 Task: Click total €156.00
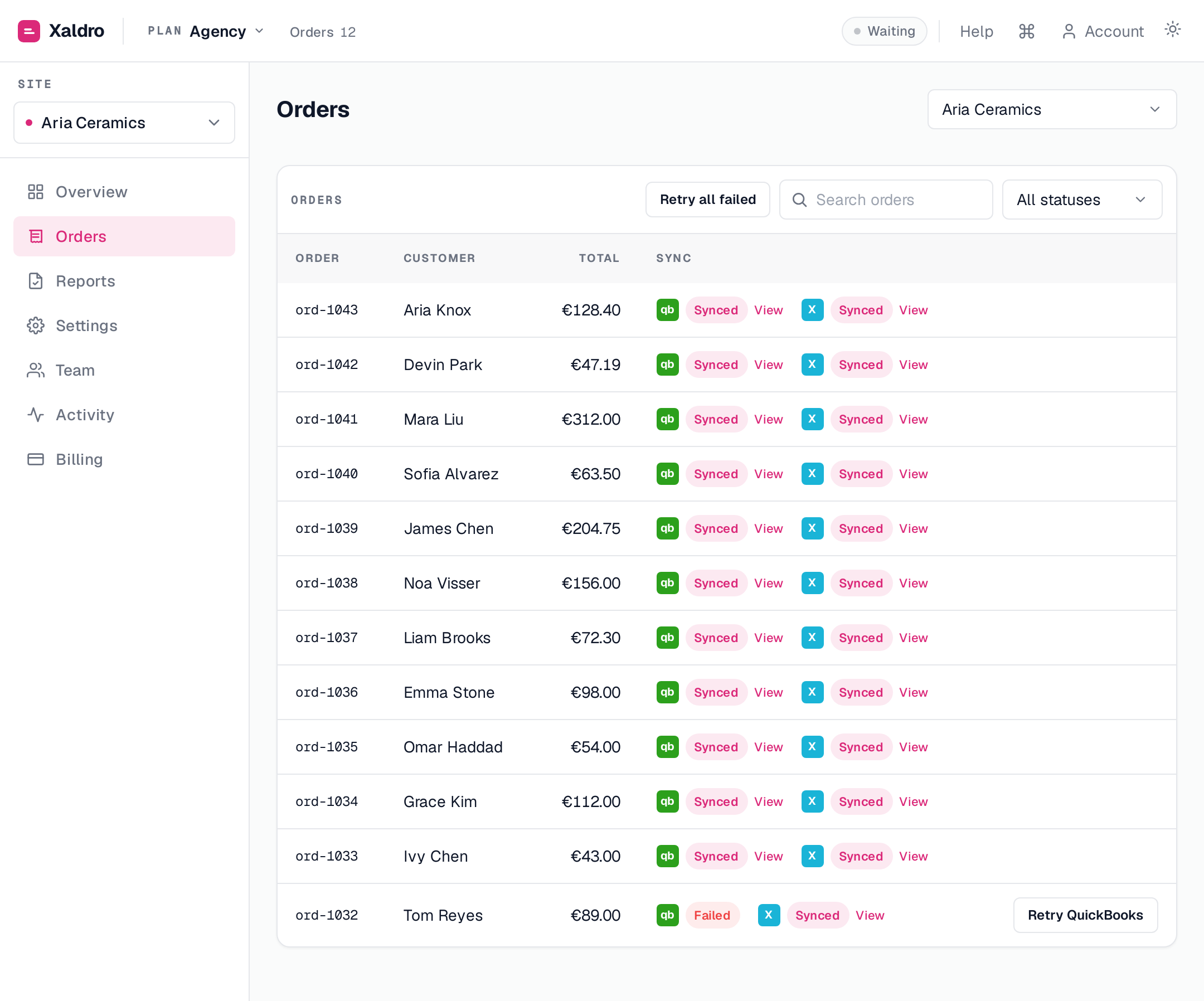click(x=590, y=583)
